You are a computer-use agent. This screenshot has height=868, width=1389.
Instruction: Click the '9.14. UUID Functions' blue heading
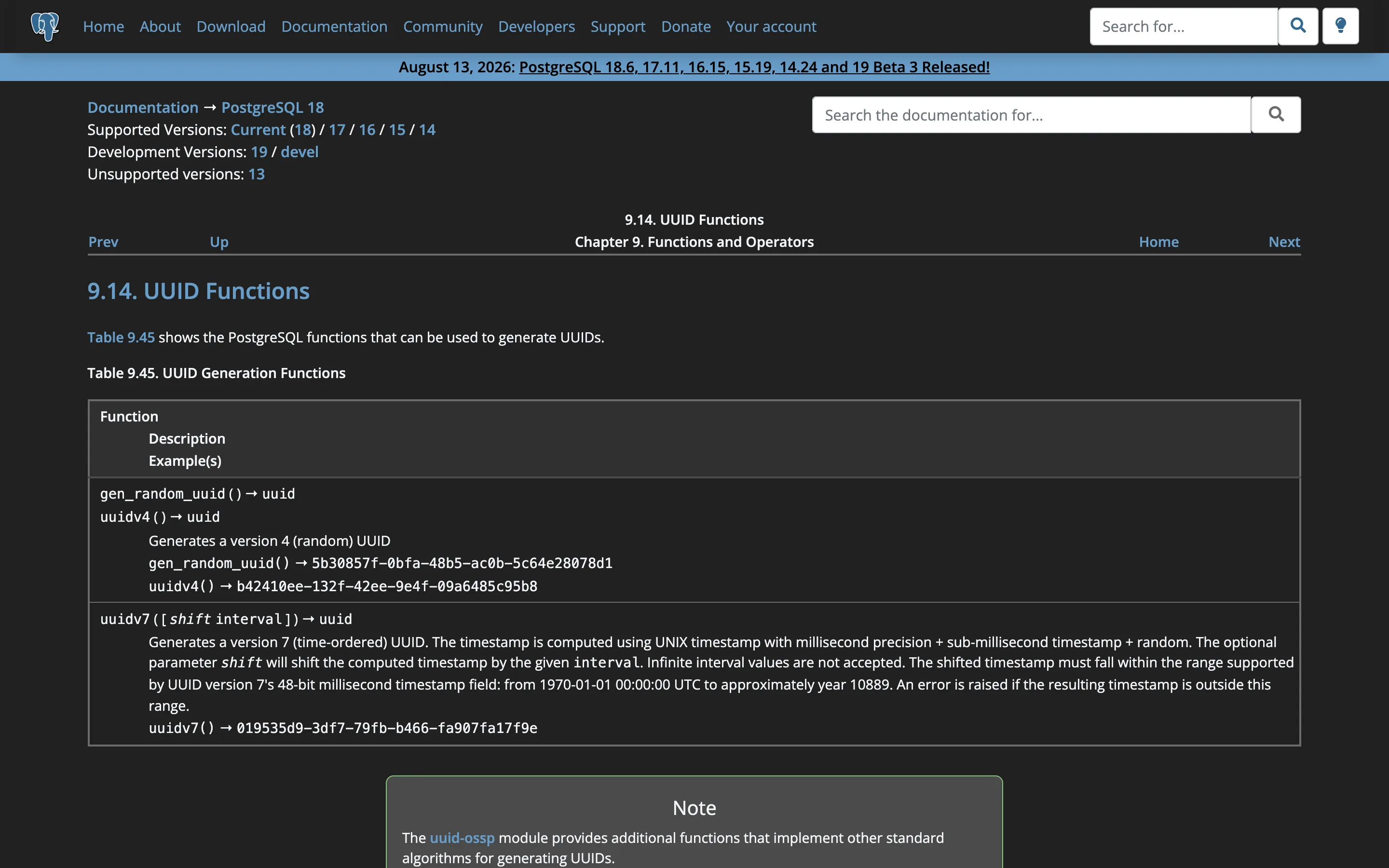[x=199, y=291]
